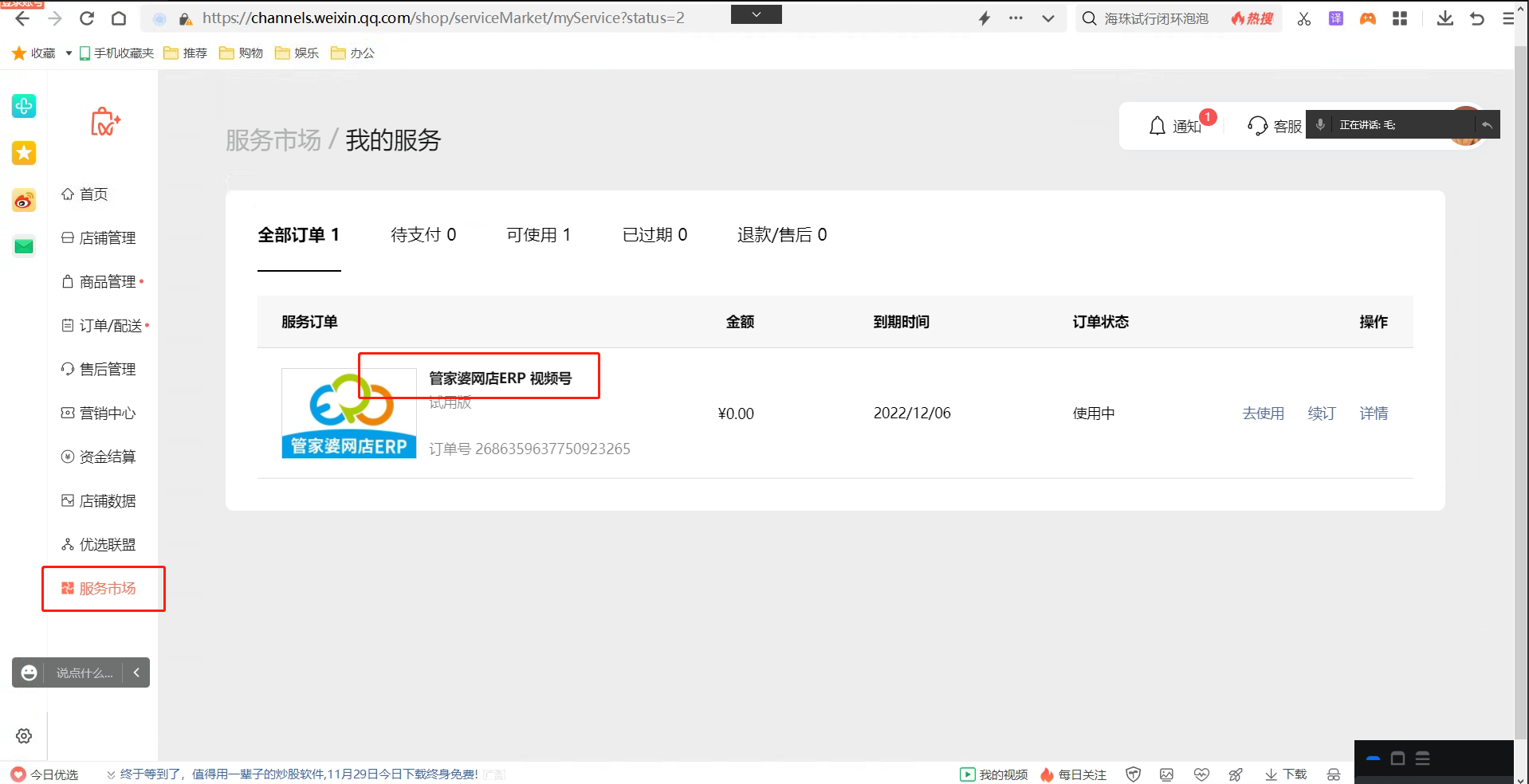
Task: Click 去使用 for the ERP order
Action: pyautogui.click(x=1264, y=413)
